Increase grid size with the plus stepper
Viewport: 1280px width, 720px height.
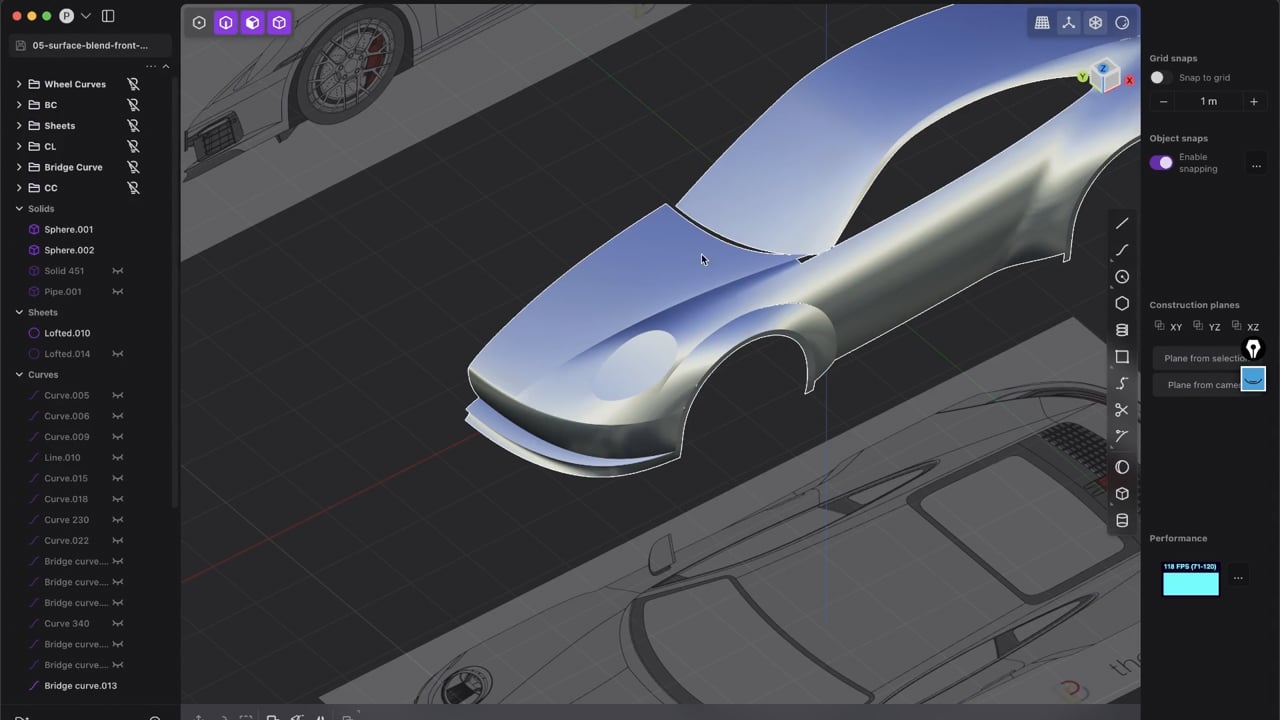pos(1253,101)
